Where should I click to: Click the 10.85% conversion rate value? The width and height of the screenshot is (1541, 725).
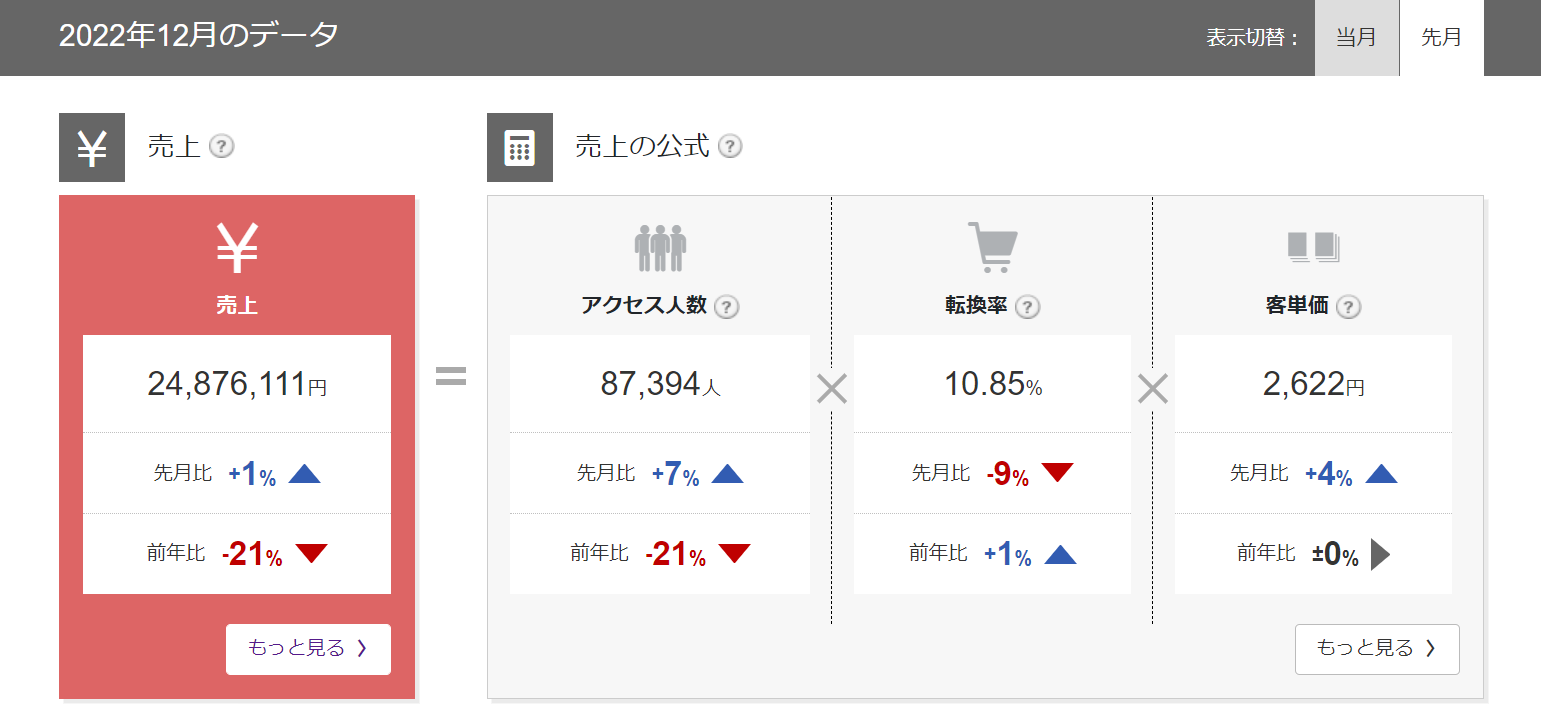point(993,384)
